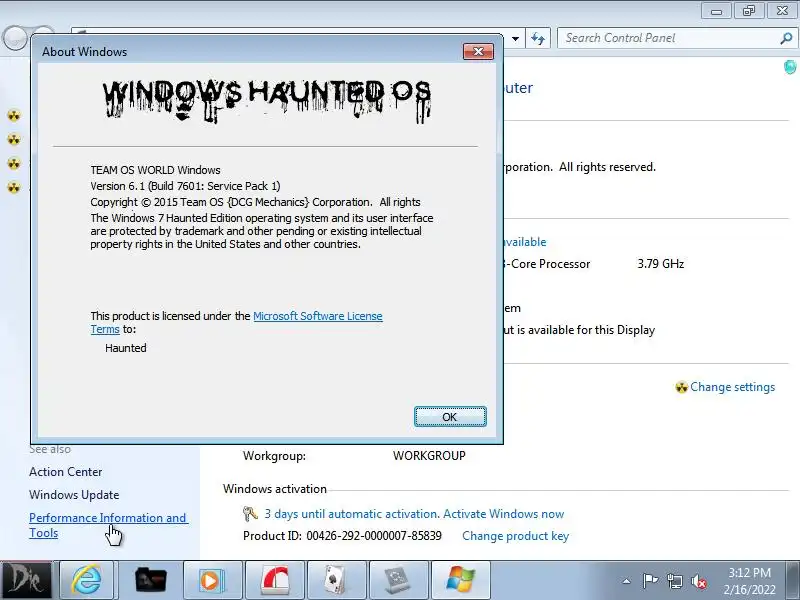The width and height of the screenshot is (800, 600).
Task: Click Version 6.1 Build 7601 text
Action: [x=185, y=186]
